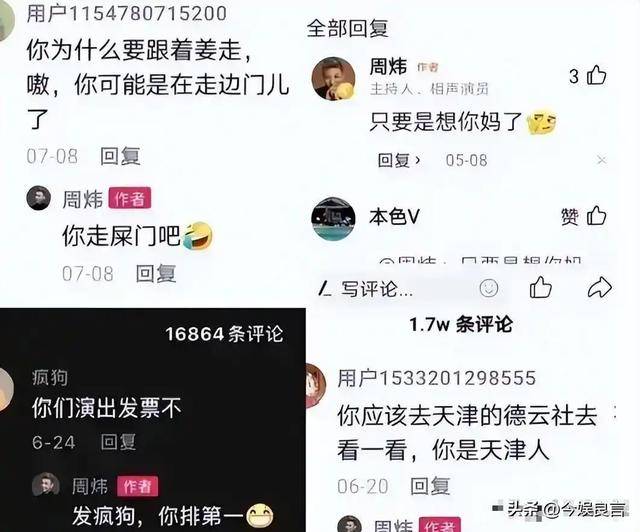Reply to the 06-20 天津 comment
Screen dimensions: 640x532
point(430,486)
